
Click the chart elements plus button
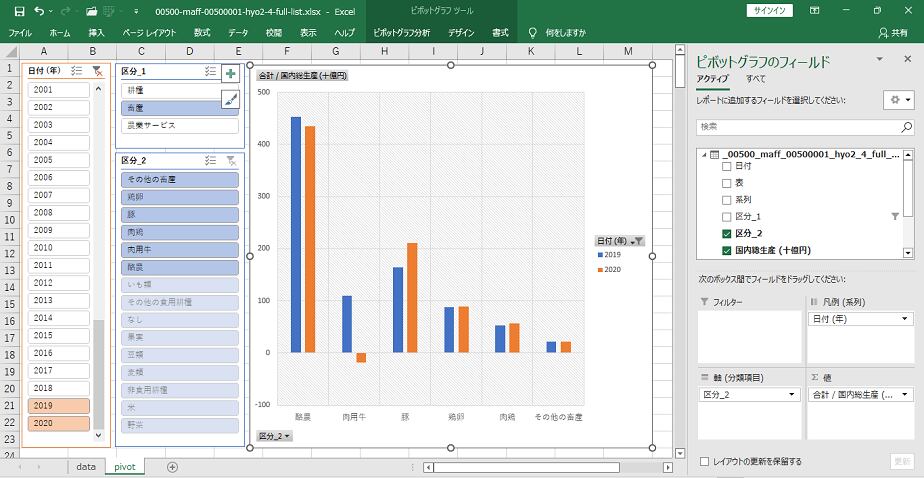[x=231, y=74]
